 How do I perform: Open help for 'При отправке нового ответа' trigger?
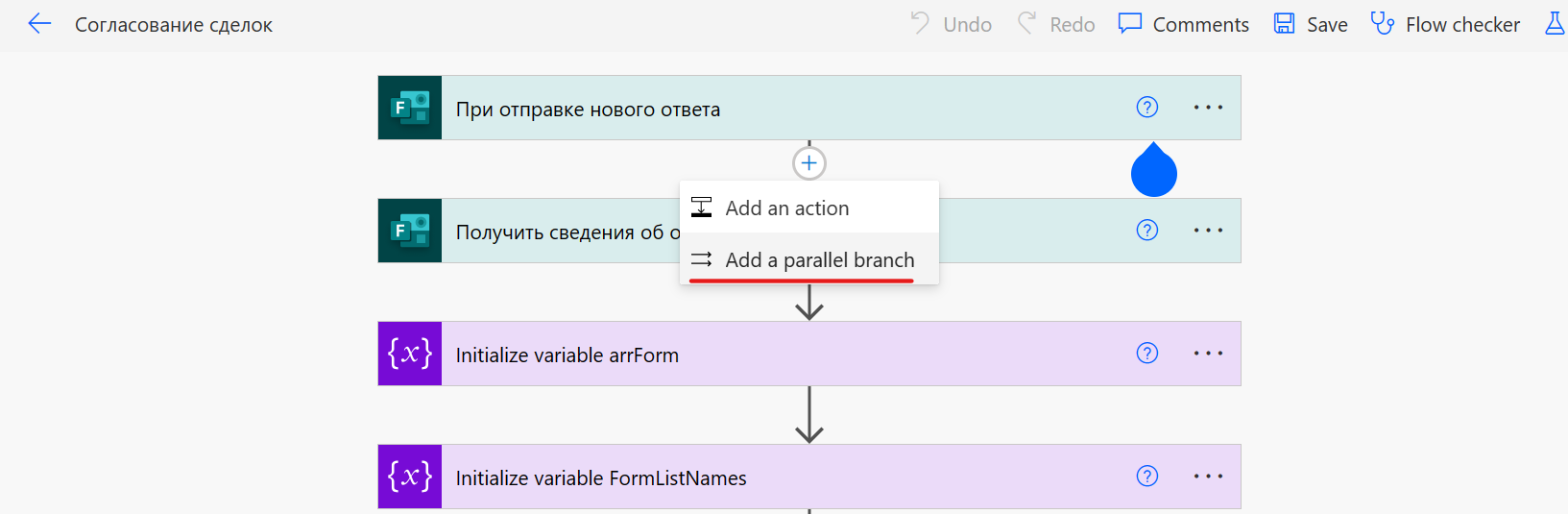[1146, 108]
